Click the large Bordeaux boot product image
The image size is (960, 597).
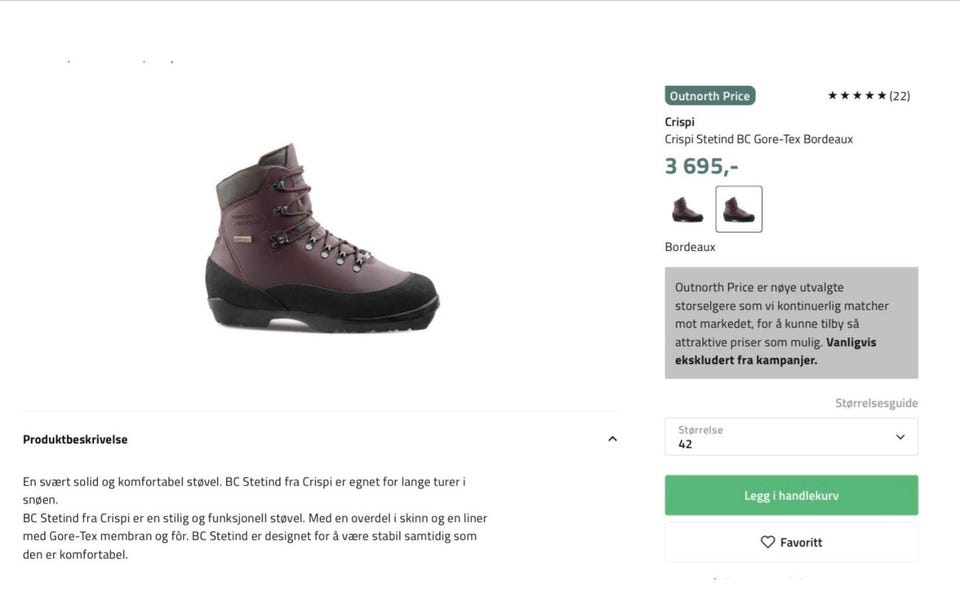[x=321, y=242]
